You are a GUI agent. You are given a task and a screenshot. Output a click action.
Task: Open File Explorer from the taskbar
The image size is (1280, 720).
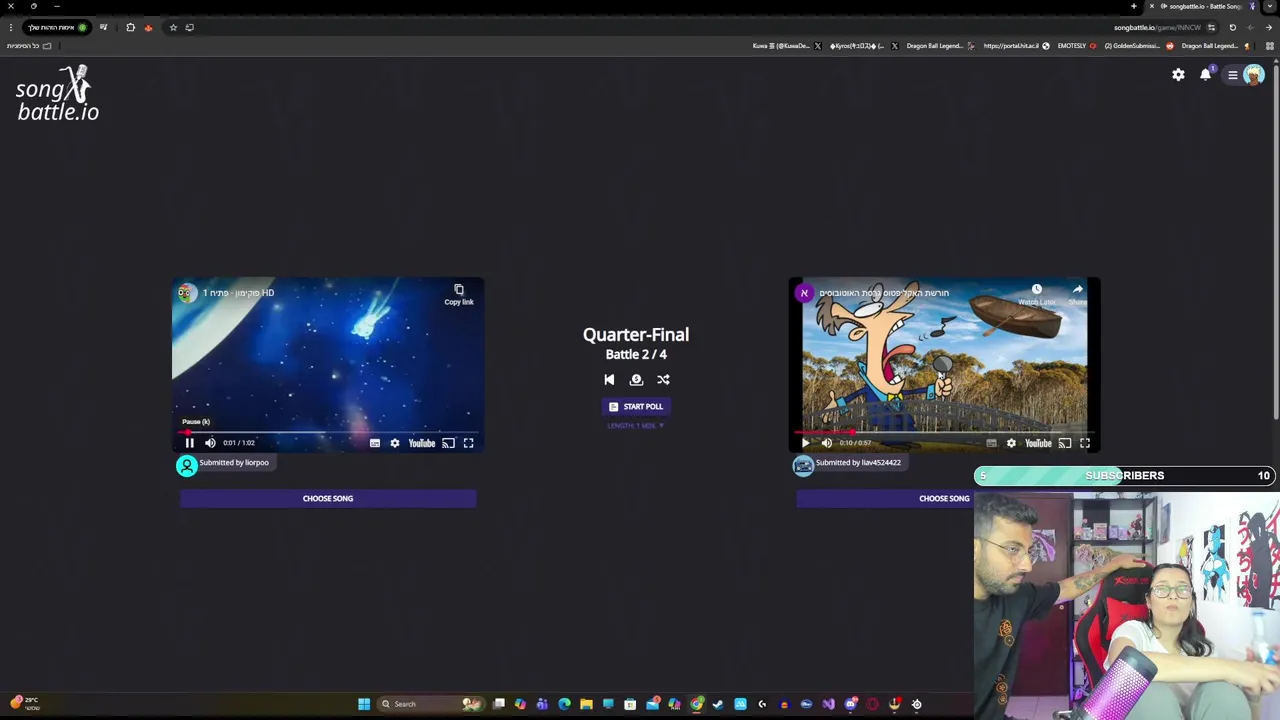[586, 704]
